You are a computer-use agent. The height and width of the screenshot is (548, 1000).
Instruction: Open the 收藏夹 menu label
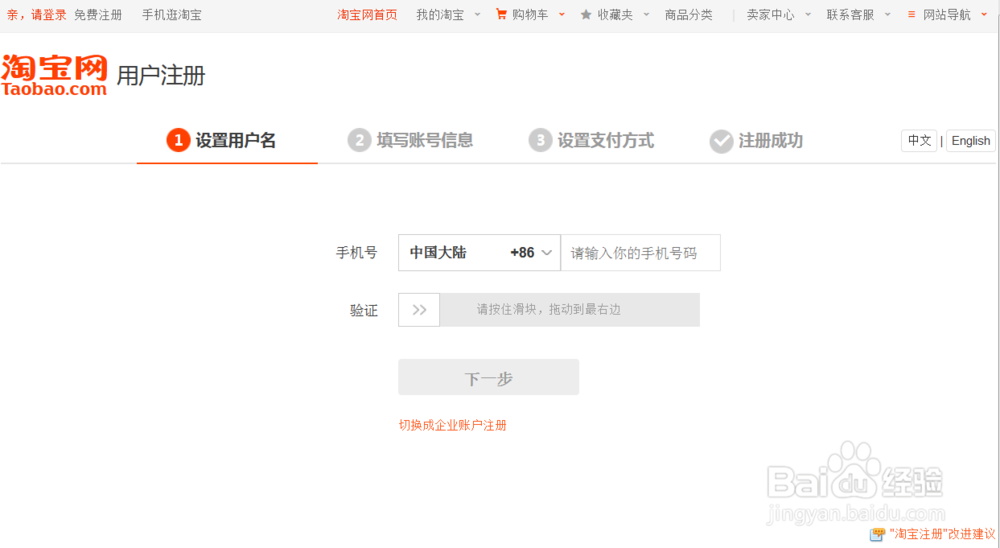[x=615, y=15]
